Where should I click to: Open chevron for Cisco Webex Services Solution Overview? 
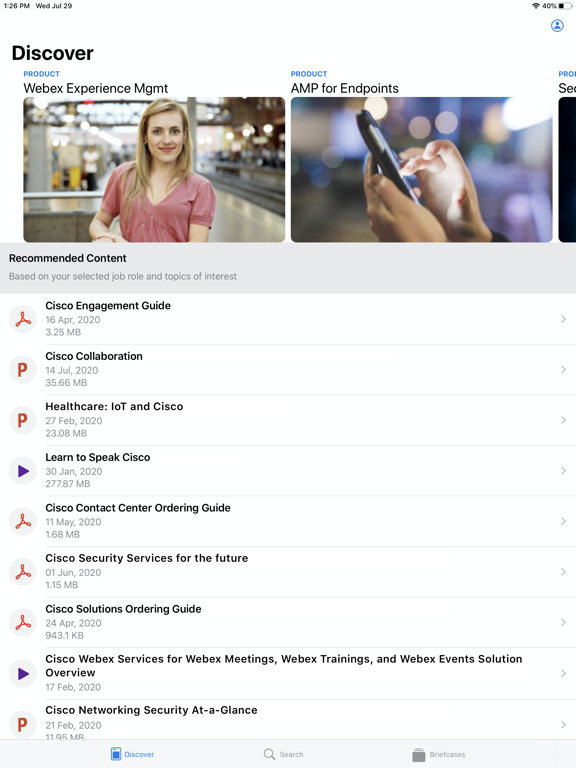tap(563, 673)
